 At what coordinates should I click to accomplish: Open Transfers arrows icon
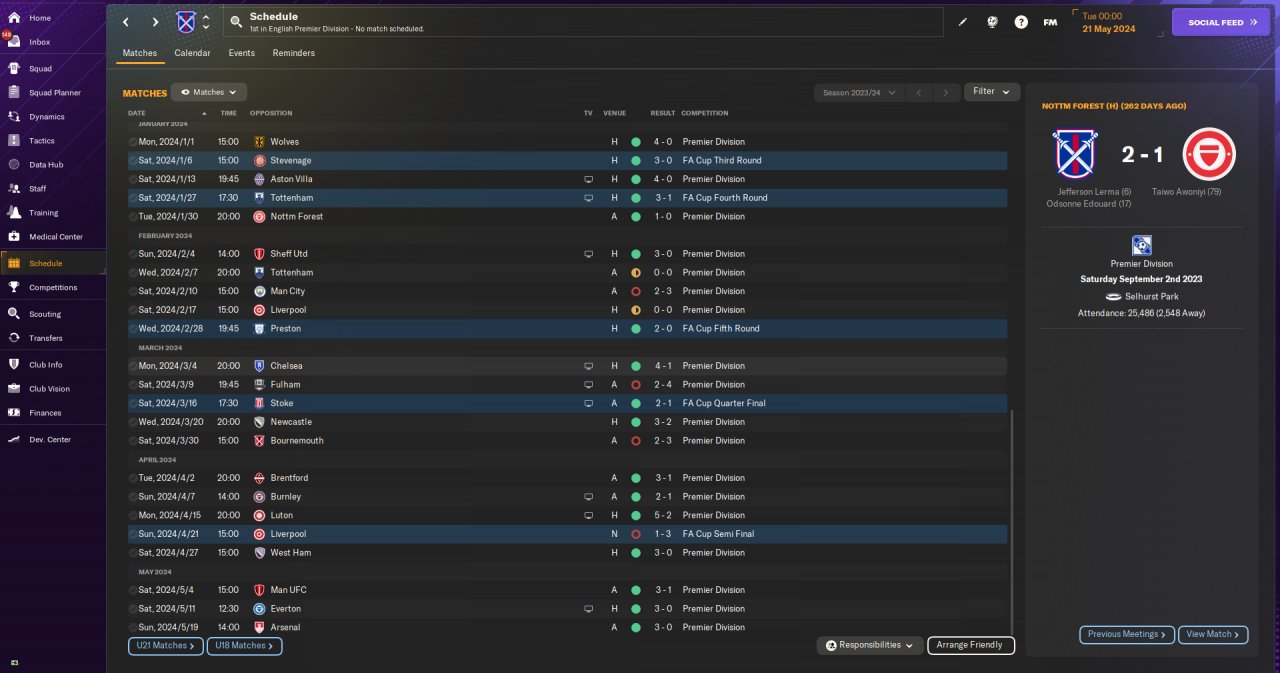coord(14,338)
